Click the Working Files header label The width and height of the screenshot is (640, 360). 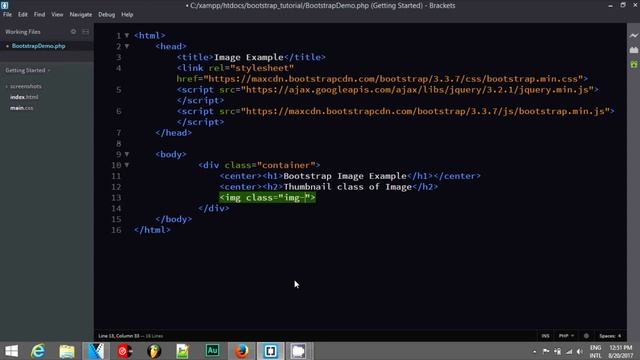click(x=23, y=32)
